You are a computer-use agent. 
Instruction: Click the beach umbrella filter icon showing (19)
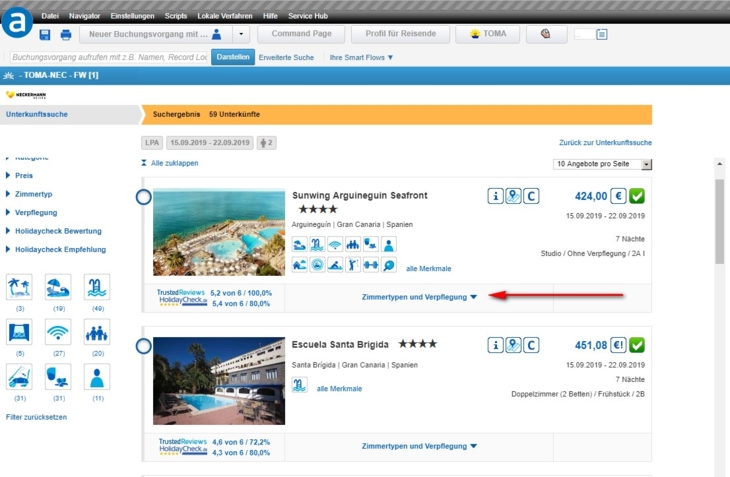coord(58,287)
